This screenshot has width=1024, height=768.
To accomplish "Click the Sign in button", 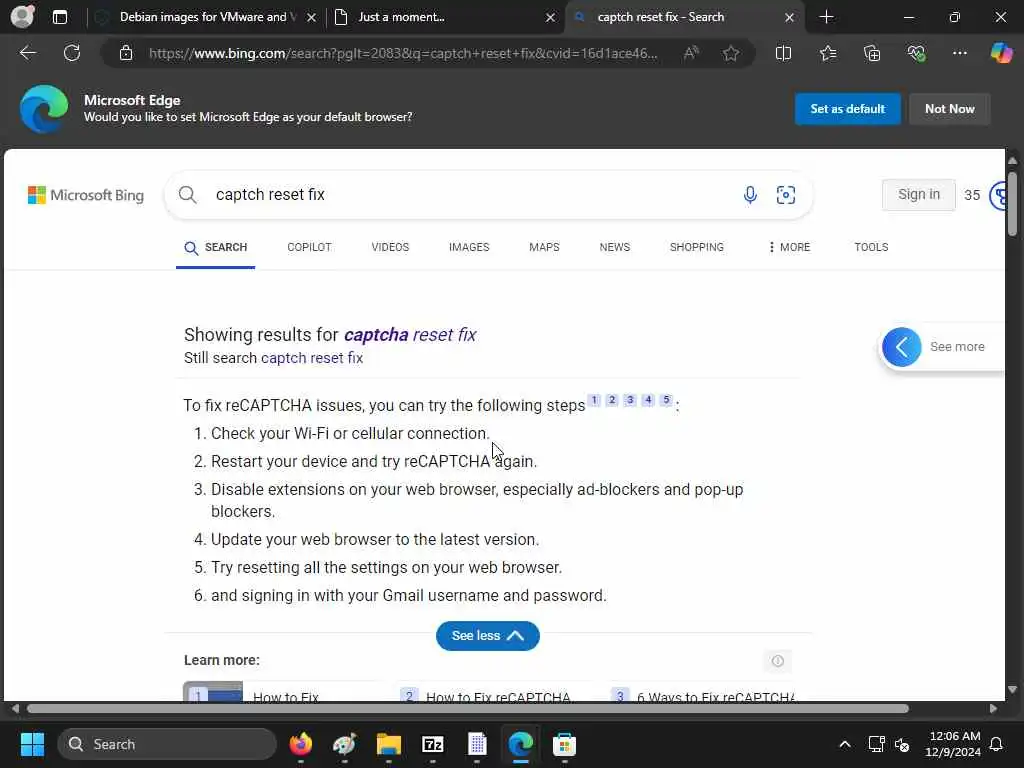I will (x=918, y=195).
